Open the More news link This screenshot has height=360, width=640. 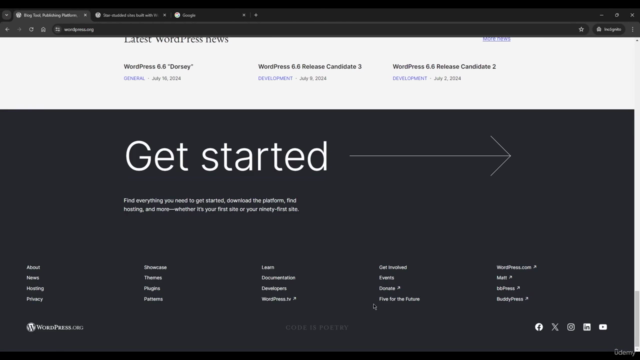[x=496, y=39]
